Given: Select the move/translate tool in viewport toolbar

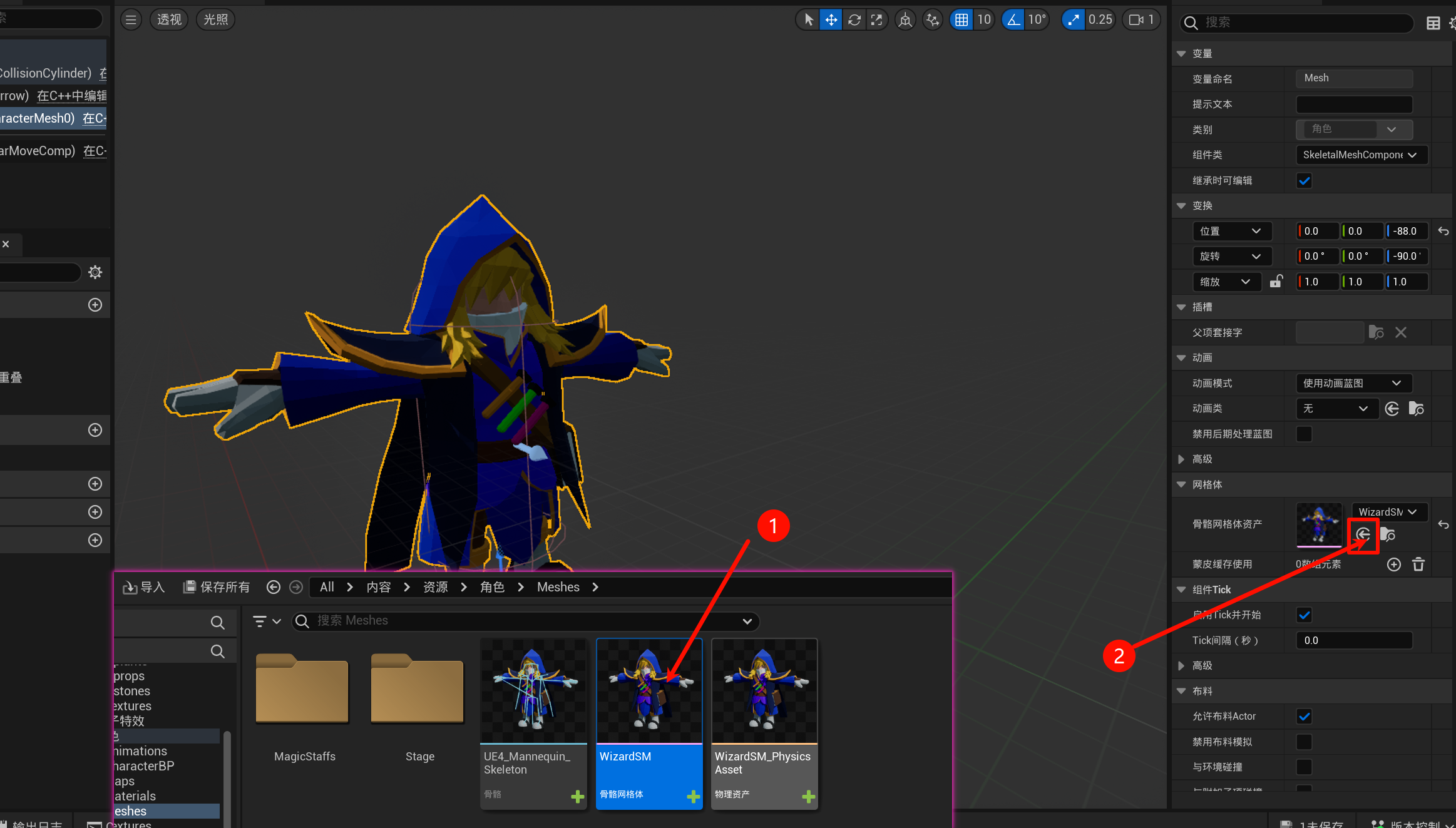Looking at the screenshot, I should [831, 20].
